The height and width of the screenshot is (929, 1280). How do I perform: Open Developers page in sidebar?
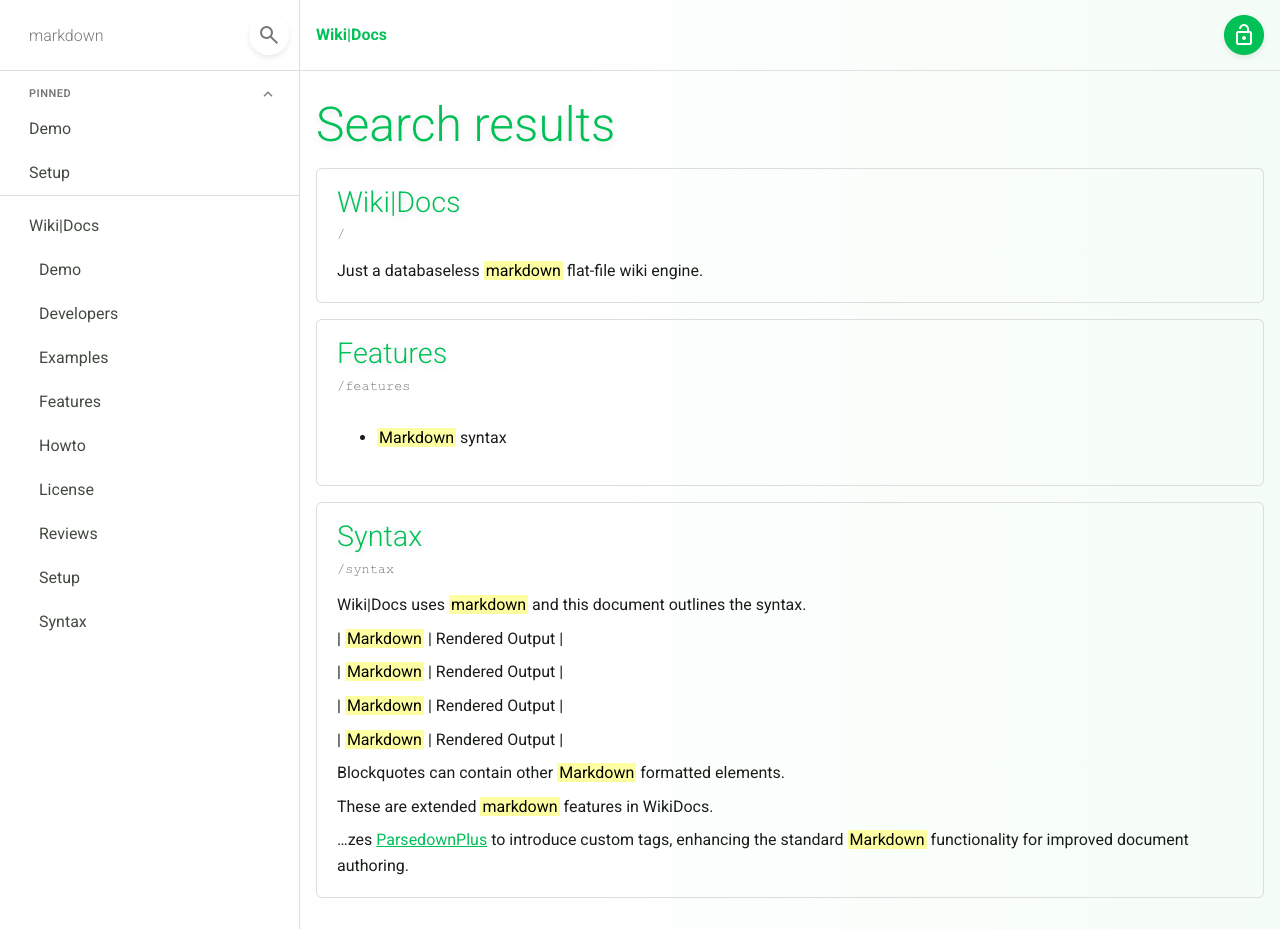[78, 314]
